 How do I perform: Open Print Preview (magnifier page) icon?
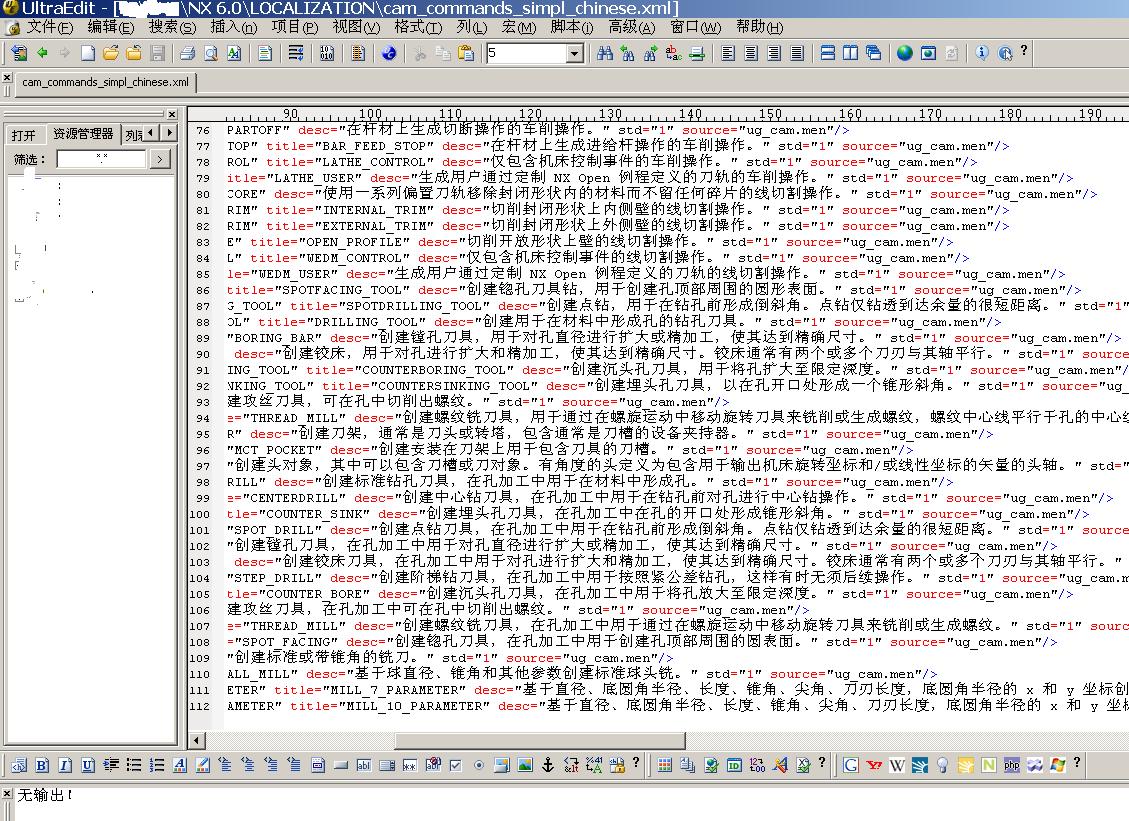pos(210,53)
